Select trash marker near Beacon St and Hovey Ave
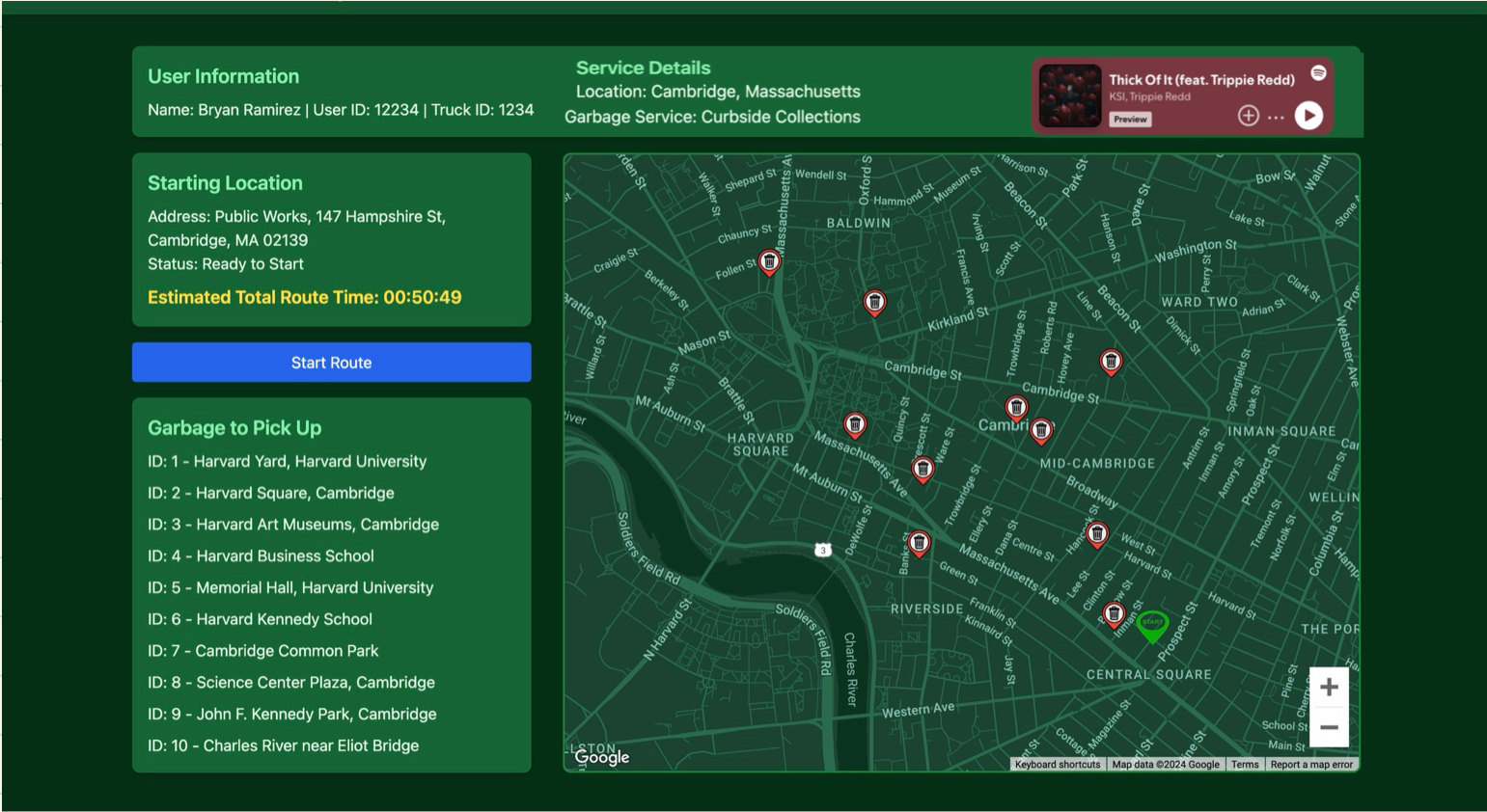Viewport: 1487px width, 812px height. [x=1111, y=362]
